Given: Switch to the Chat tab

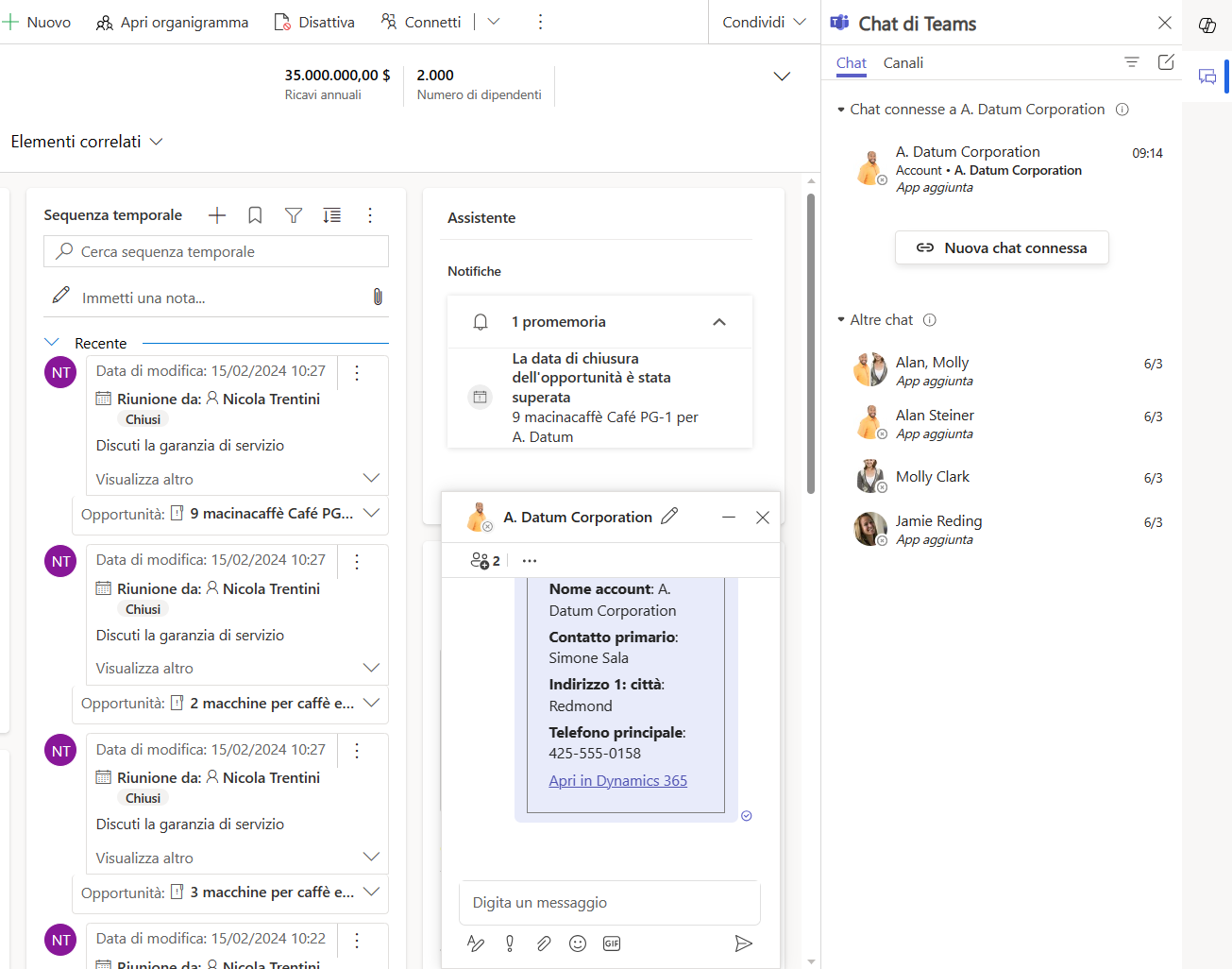Looking at the screenshot, I should [x=852, y=62].
